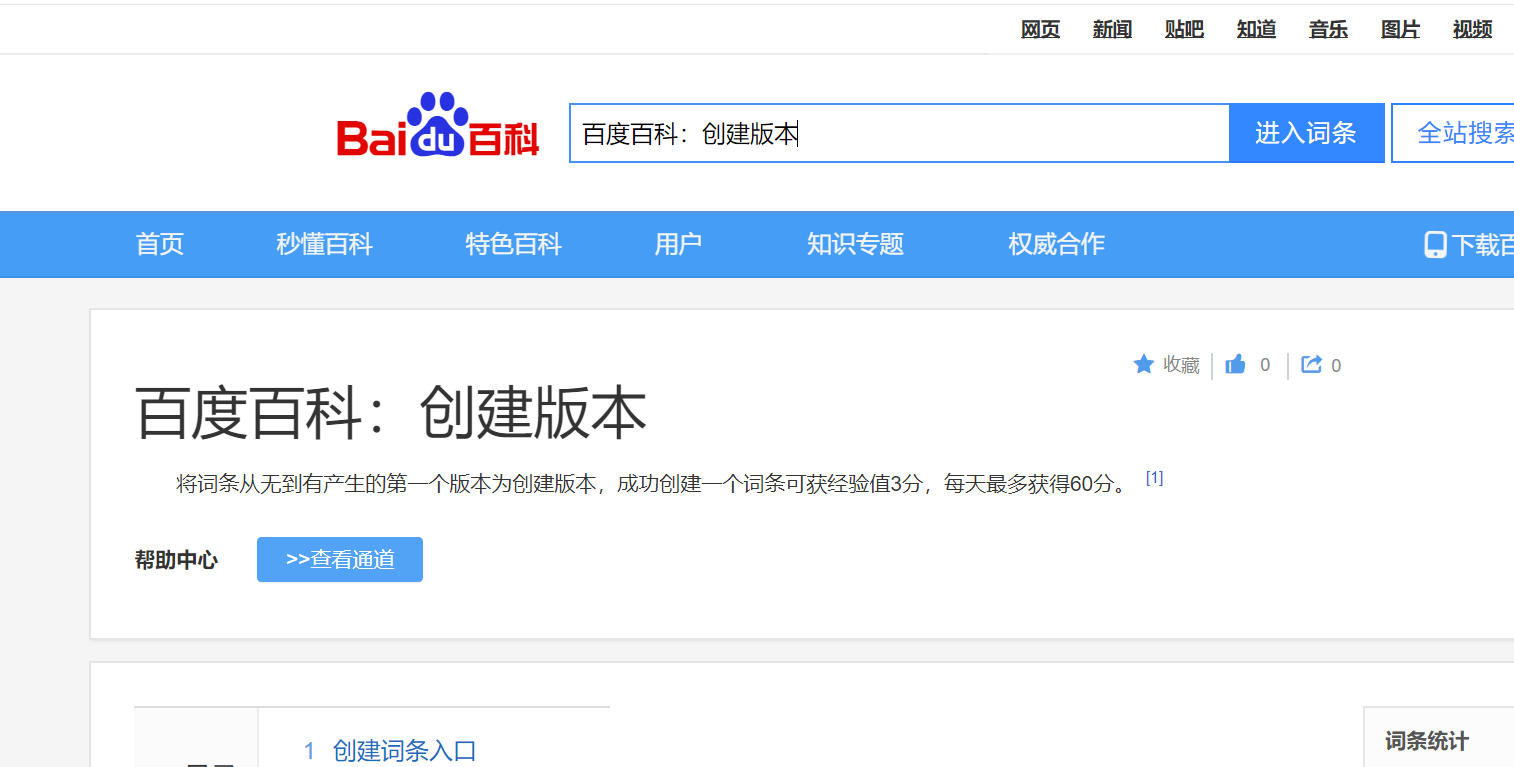Open the 知识专题 navigation tab
The image size is (1514, 767).
[855, 244]
